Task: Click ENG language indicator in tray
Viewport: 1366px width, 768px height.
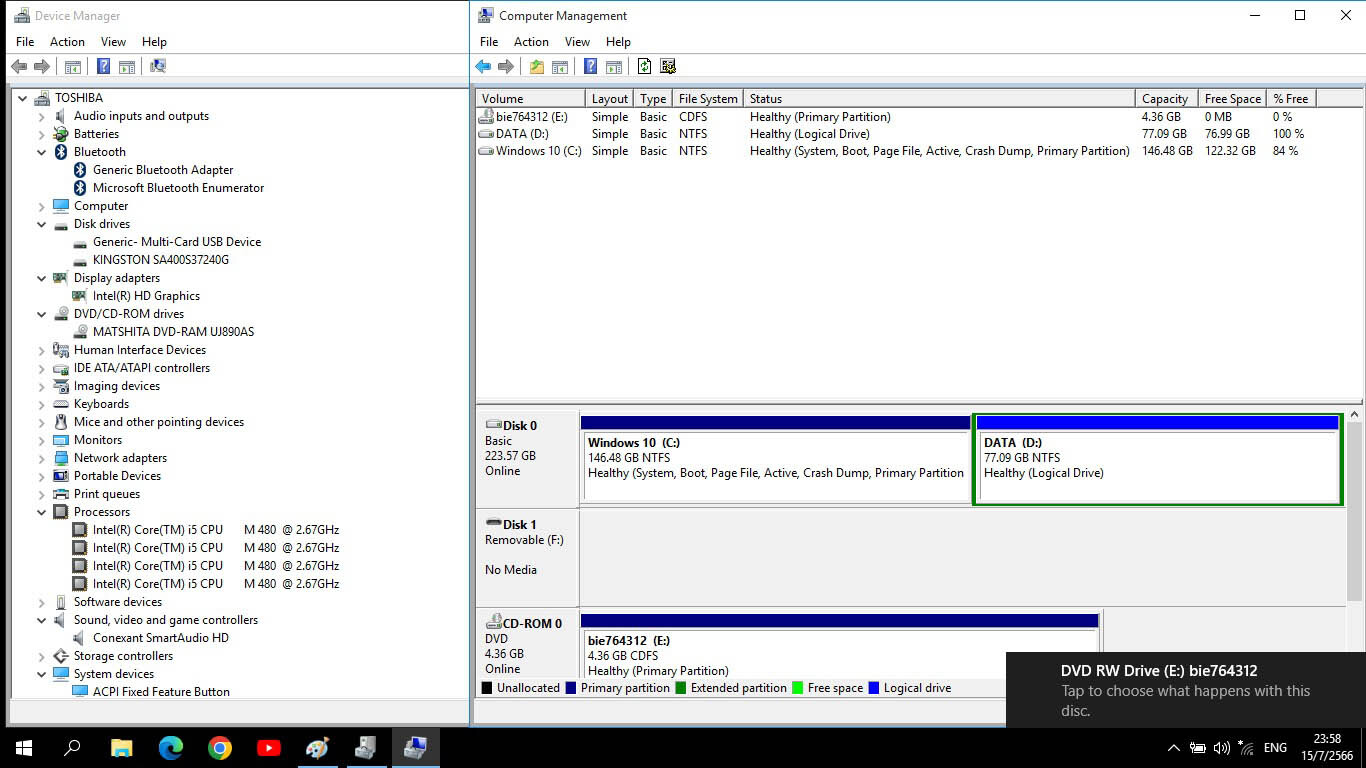Action: (1275, 748)
